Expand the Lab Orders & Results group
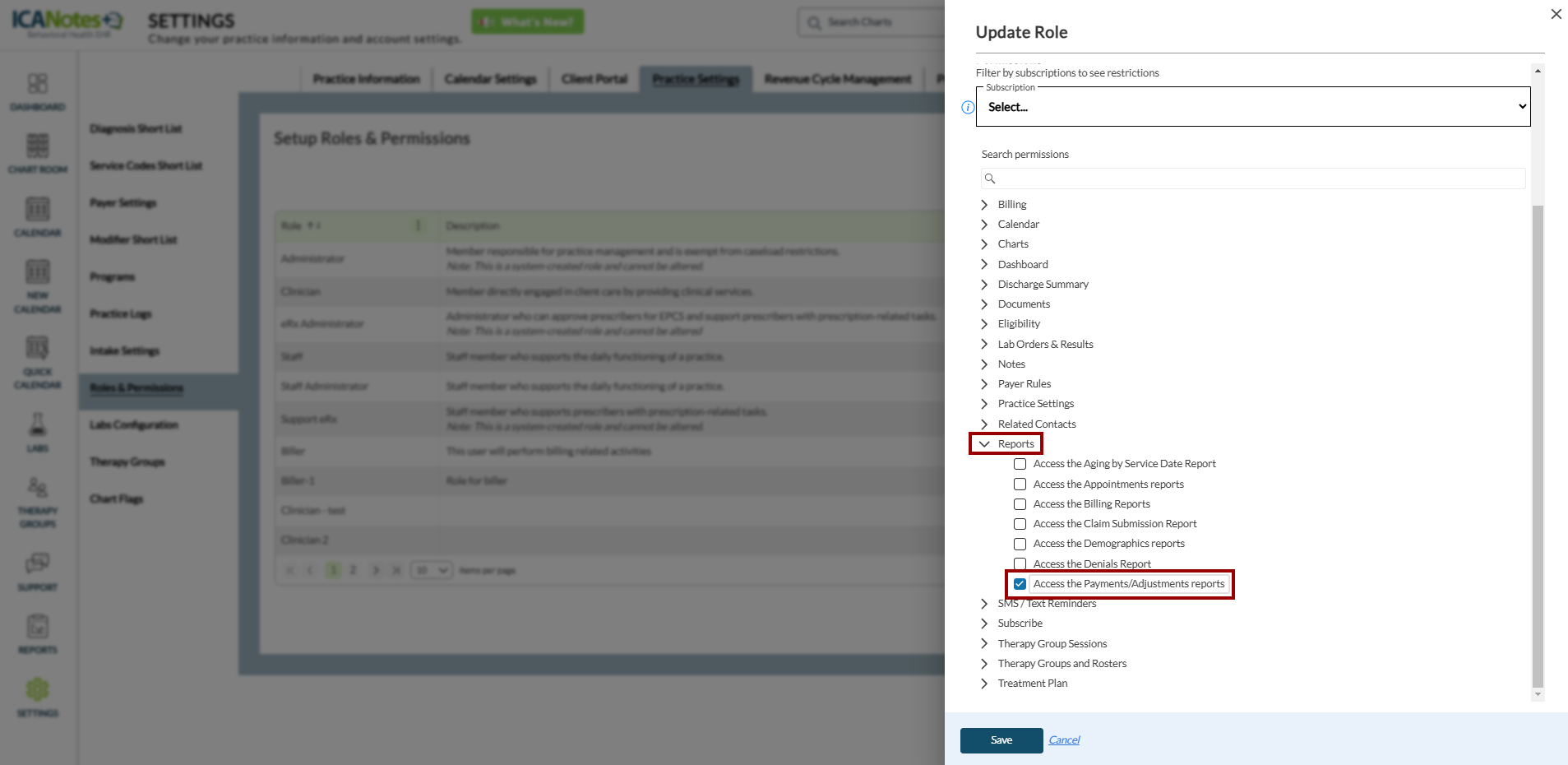 click(984, 345)
